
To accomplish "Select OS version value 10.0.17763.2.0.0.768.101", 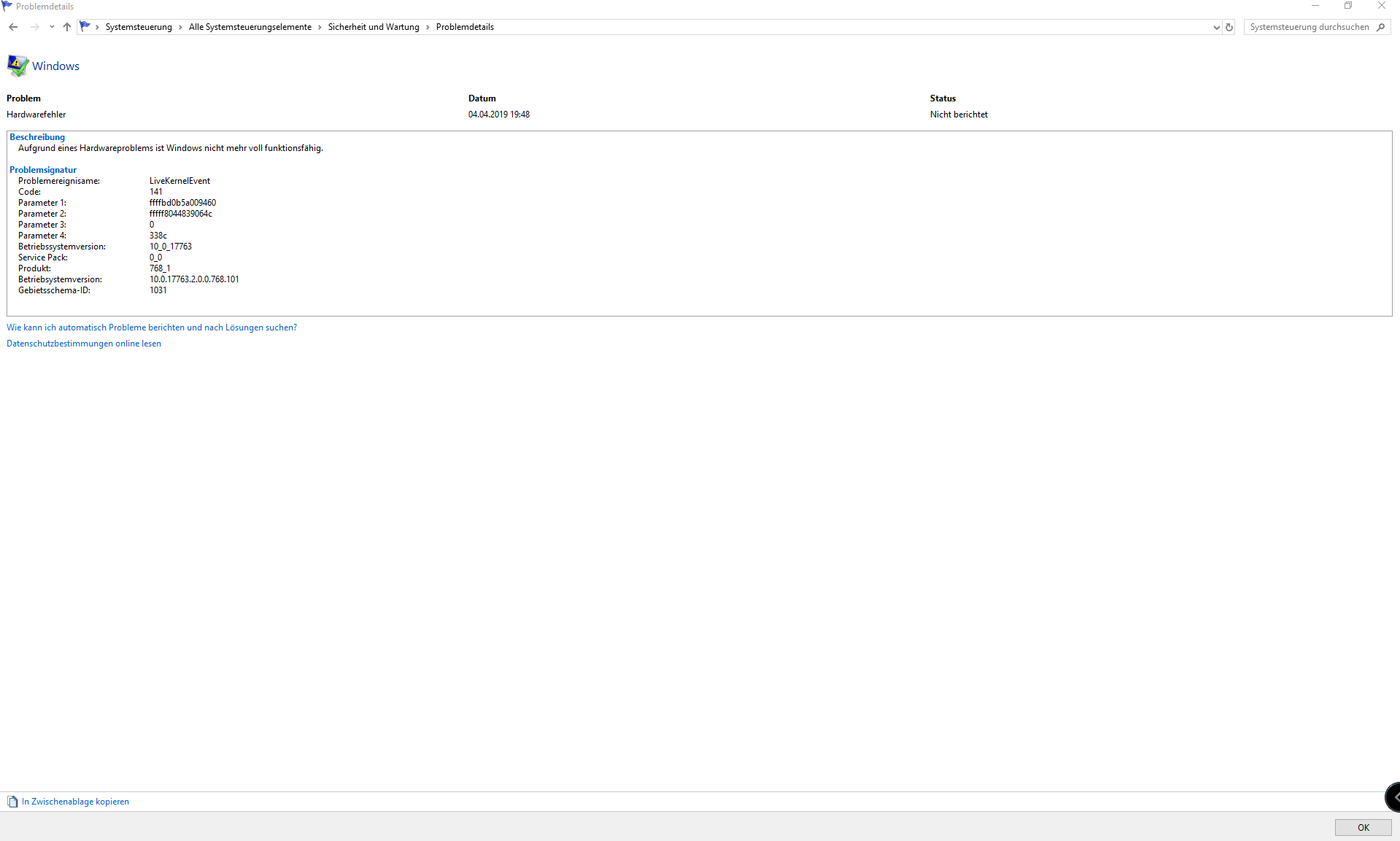I will pyautogui.click(x=194, y=279).
